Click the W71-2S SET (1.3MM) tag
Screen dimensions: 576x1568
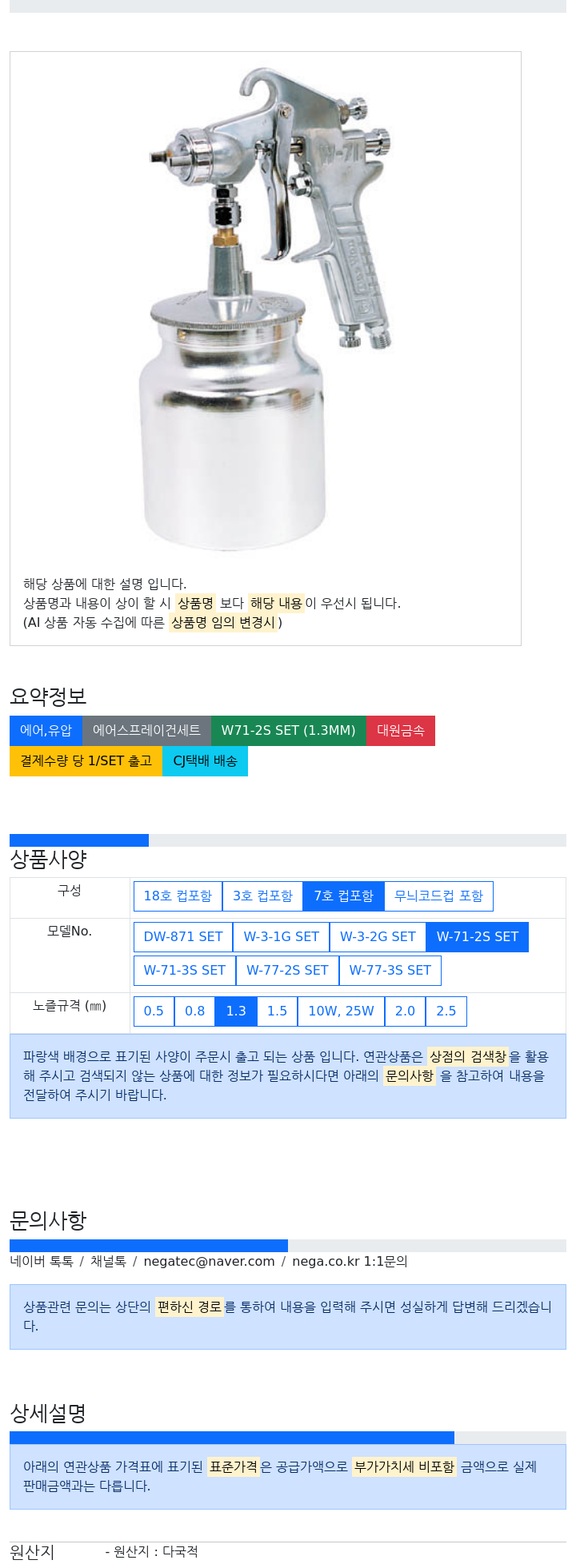(288, 730)
